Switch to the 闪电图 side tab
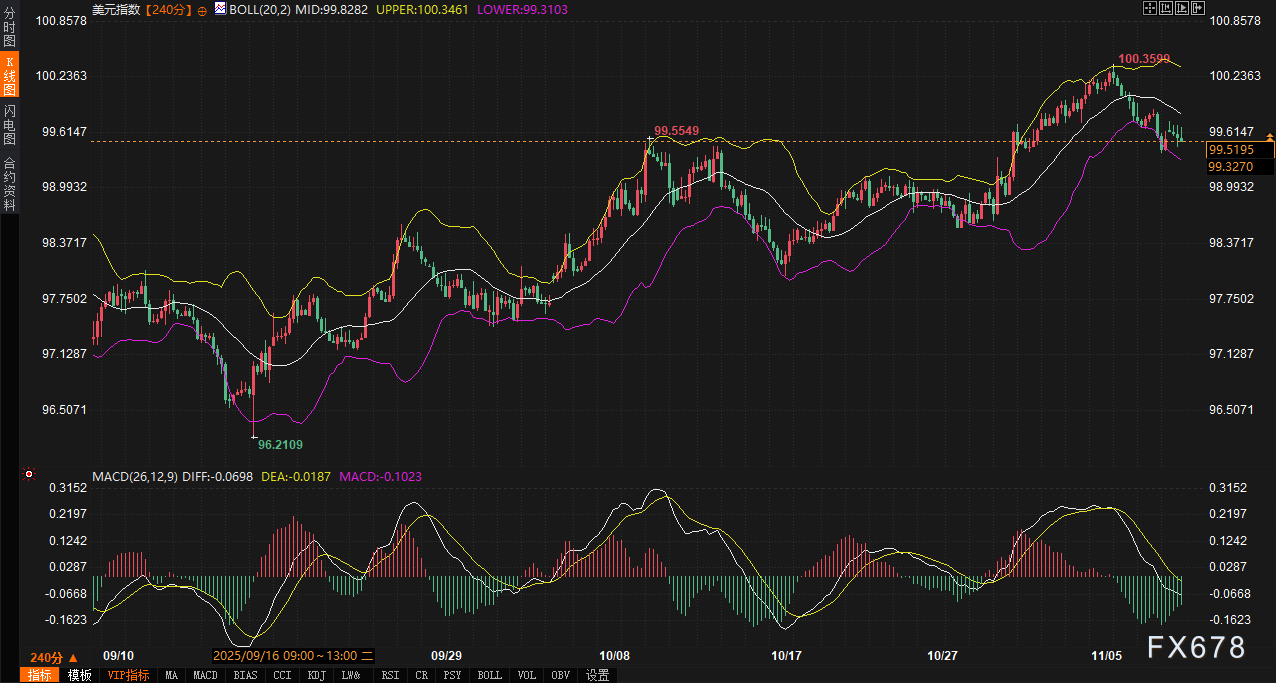 [x=10, y=125]
